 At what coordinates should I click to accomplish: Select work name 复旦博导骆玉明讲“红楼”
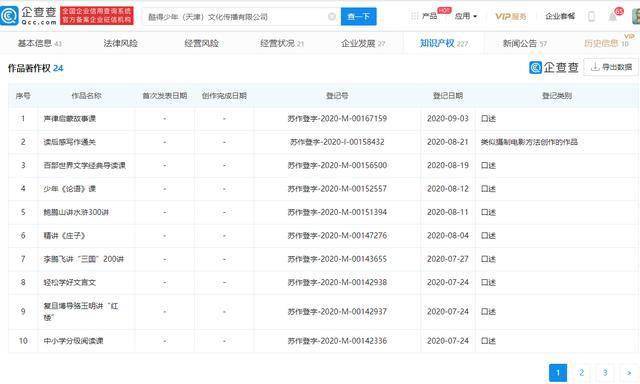click(81, 311)
